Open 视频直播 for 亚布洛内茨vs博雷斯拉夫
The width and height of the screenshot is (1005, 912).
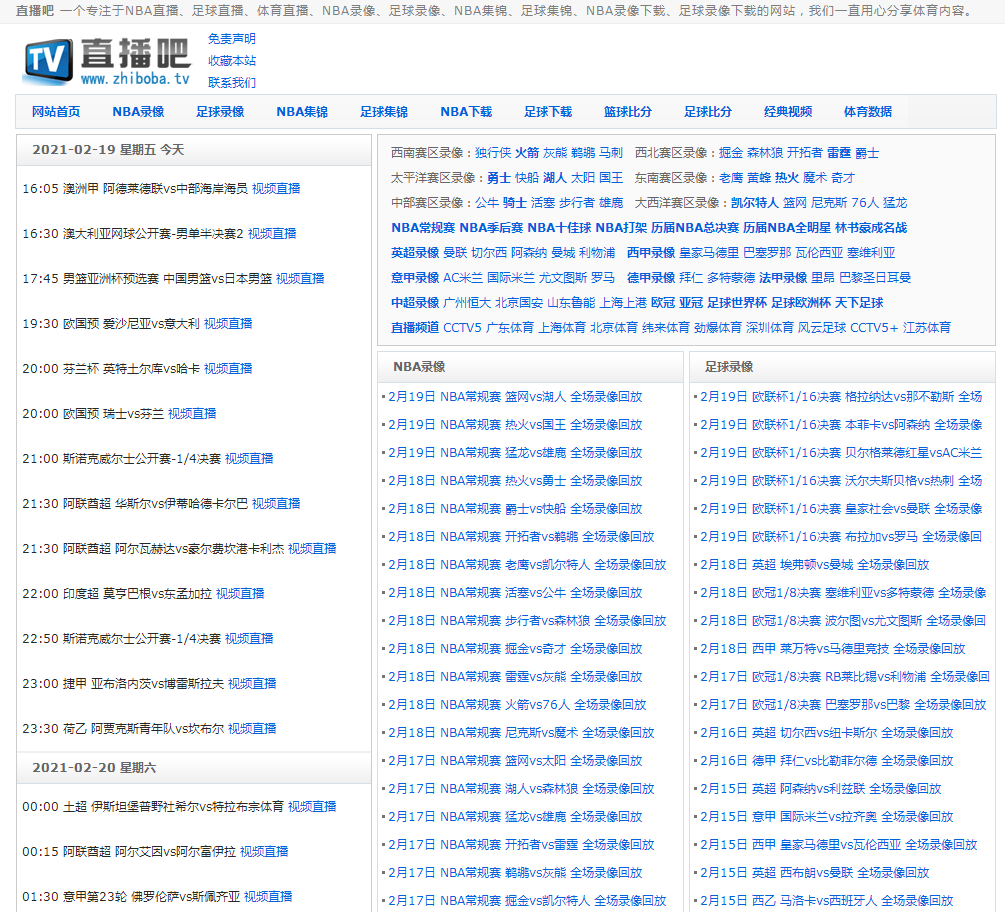coord(252,683)
